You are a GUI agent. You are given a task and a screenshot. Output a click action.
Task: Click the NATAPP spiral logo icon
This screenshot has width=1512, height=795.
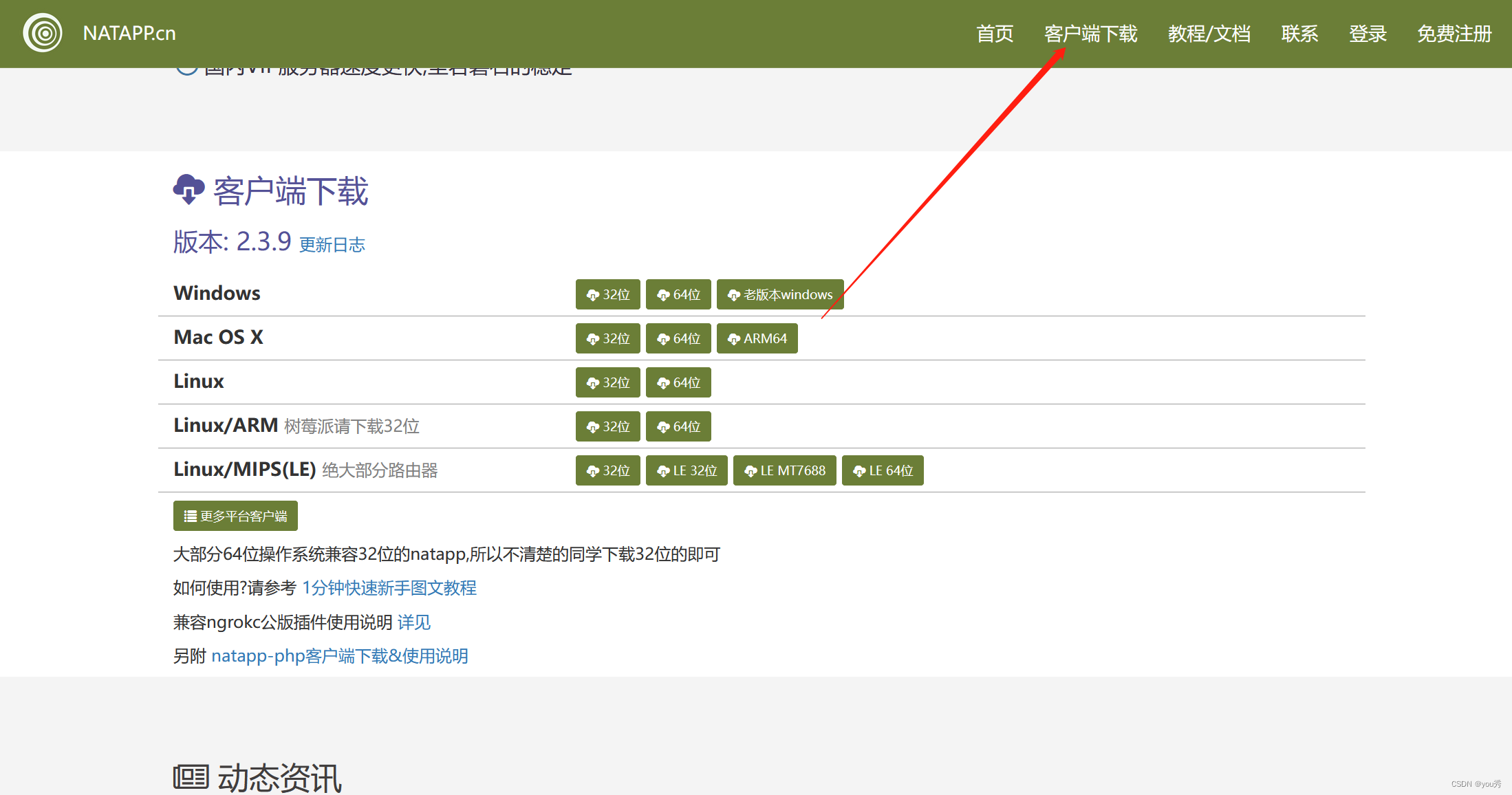coord(43,33)
